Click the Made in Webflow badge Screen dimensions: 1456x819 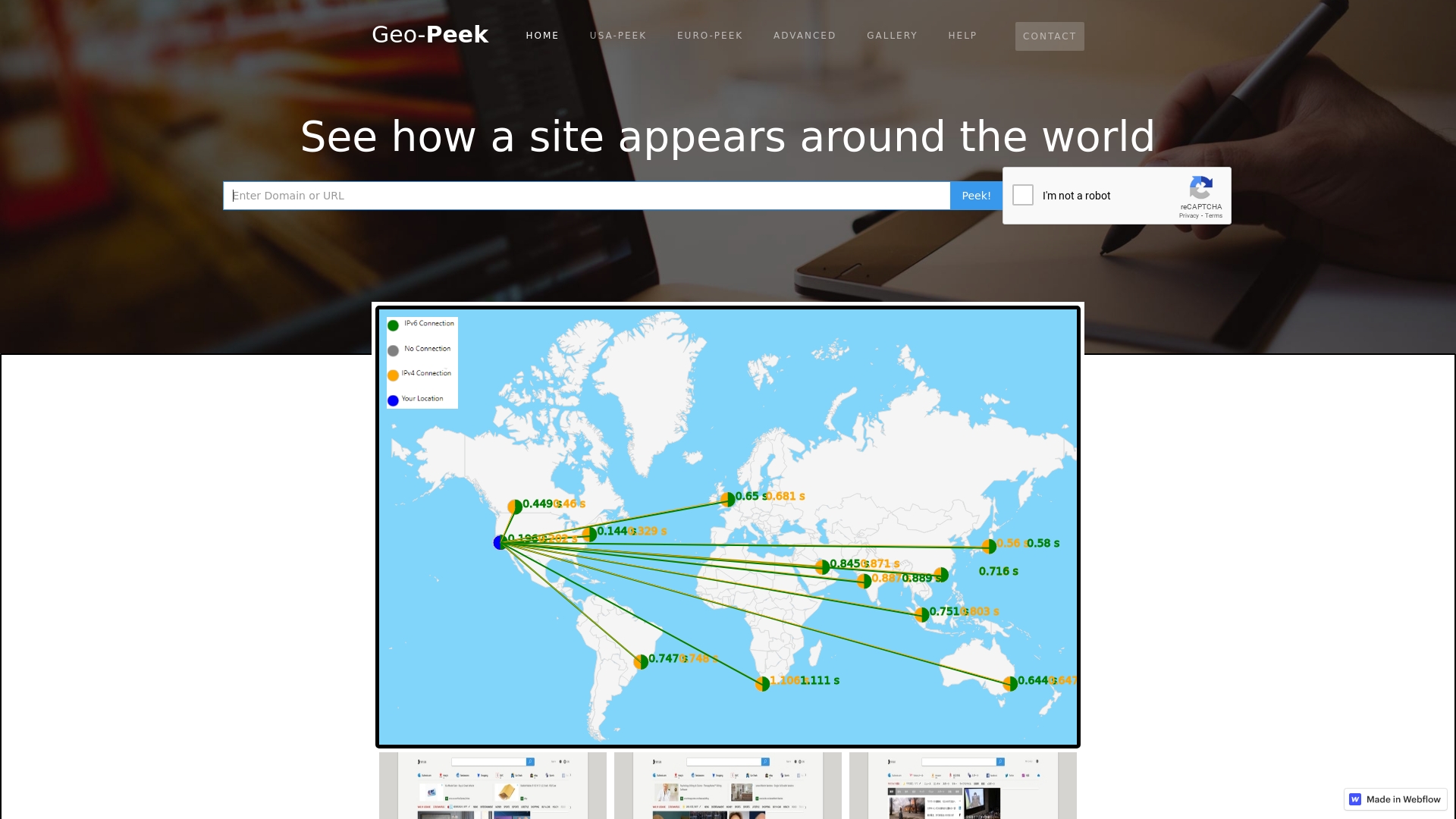tap(1395, 799)
